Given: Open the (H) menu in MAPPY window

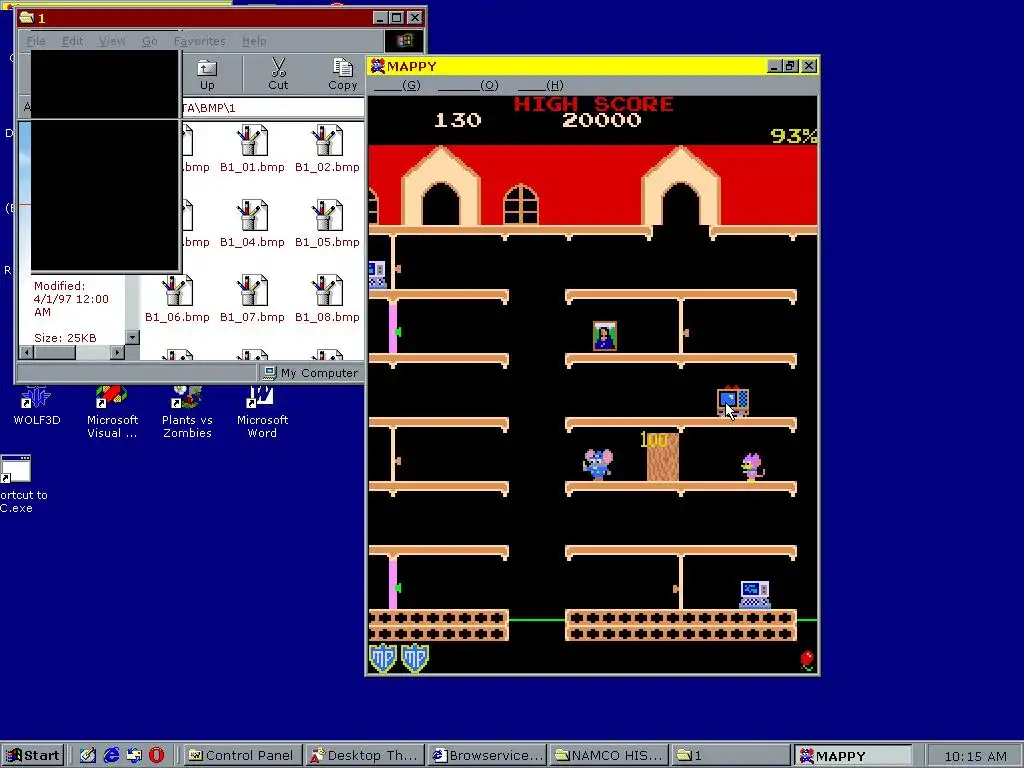Looking at the screenshot, I should click(541, 85).
